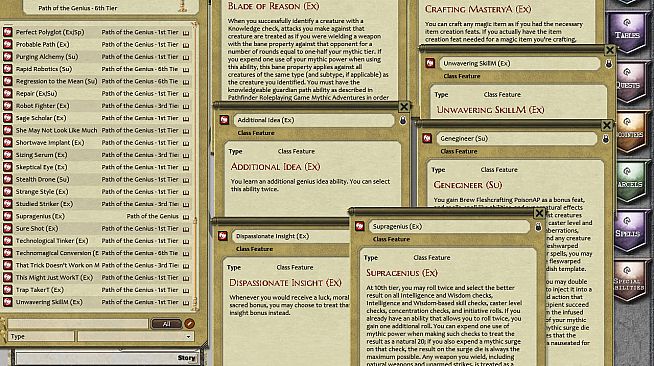Click the link icon beside Robot Fighter
The image size is (654, 366).
click(x=8, y=105)
